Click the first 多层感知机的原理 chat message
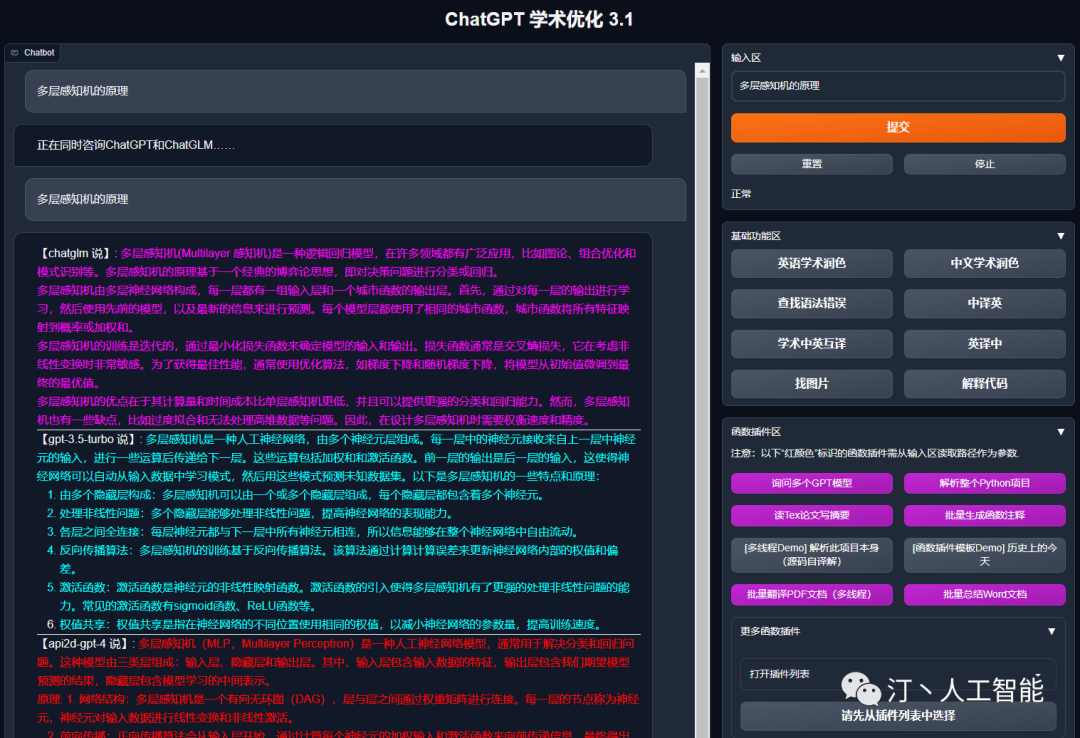This screenshot has height=738, width=1080. 355,91
